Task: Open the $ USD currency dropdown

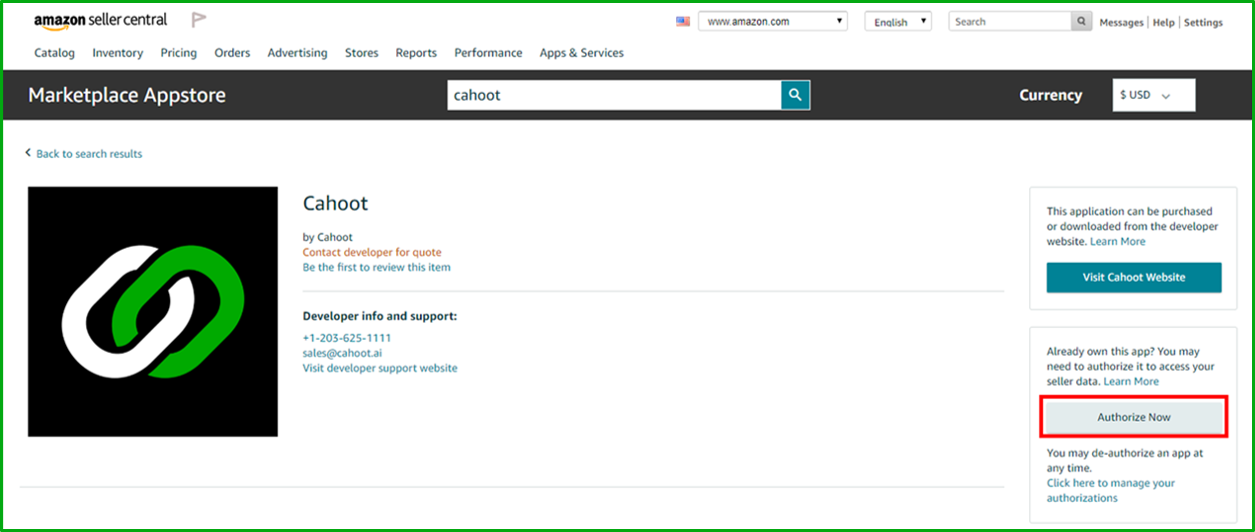Action: coord(1154,95)
